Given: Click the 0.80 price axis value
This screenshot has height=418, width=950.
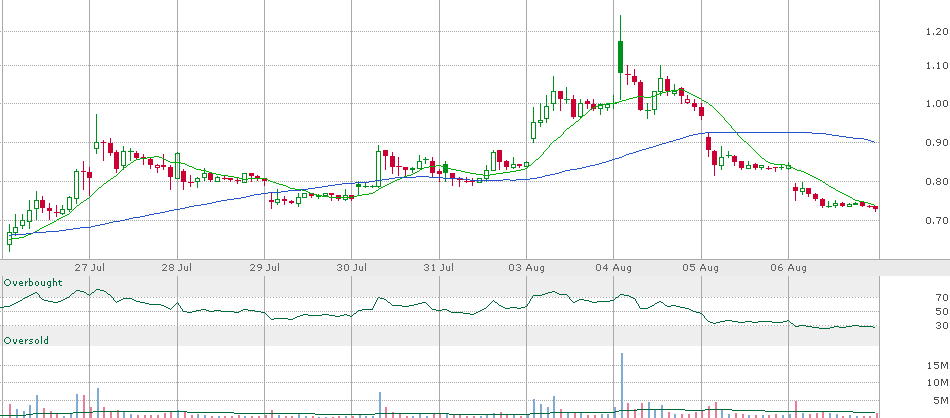Looking at the screenshot, I should click(x=937, y=182).
